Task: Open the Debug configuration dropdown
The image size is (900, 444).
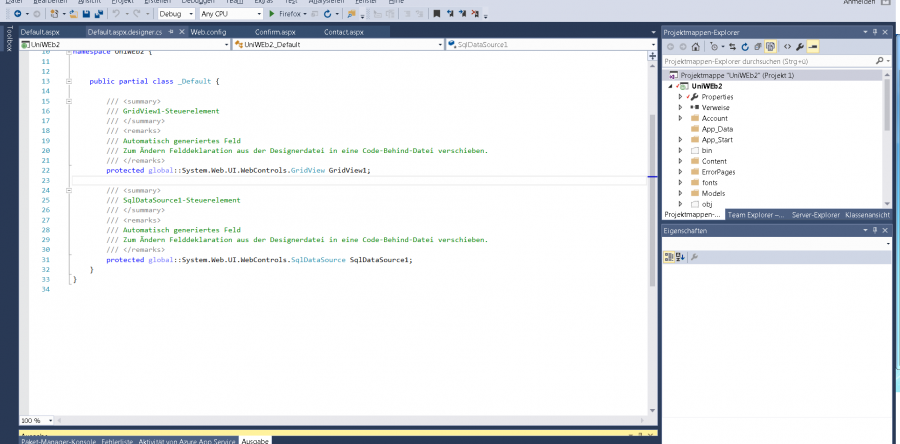Action: point(191,13)
